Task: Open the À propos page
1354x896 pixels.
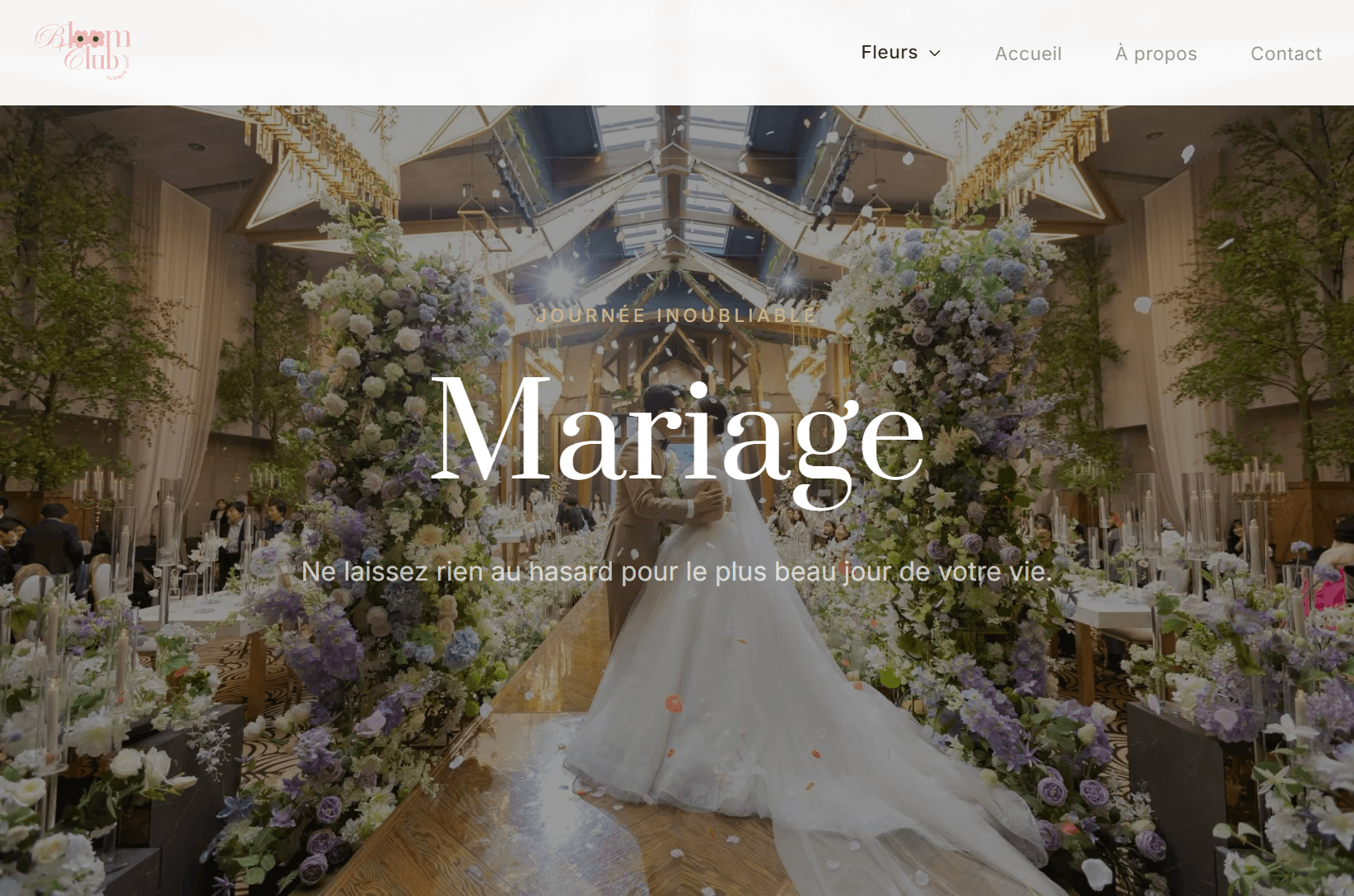Action: [1156, 54]
